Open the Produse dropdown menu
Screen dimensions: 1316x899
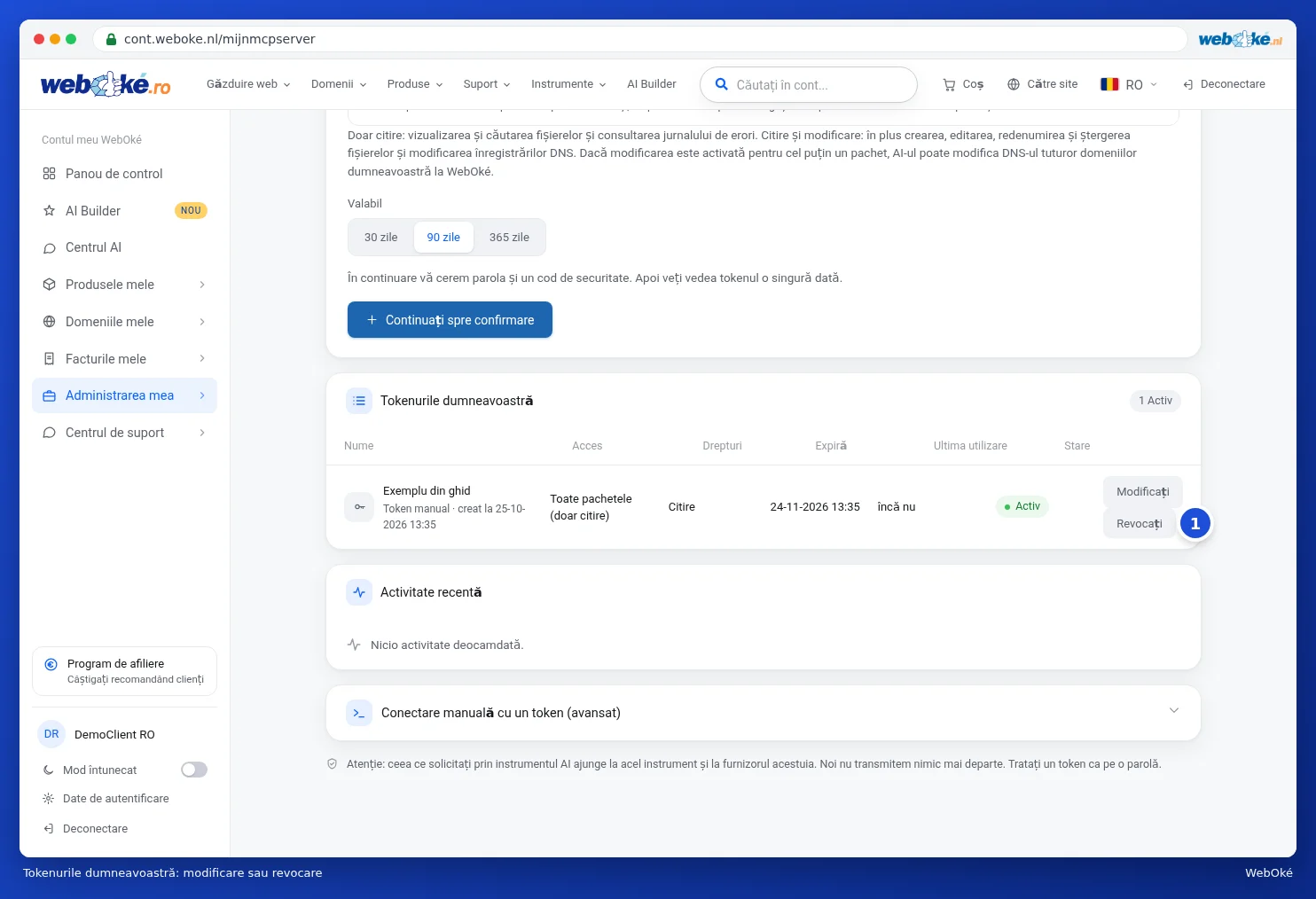415,84
